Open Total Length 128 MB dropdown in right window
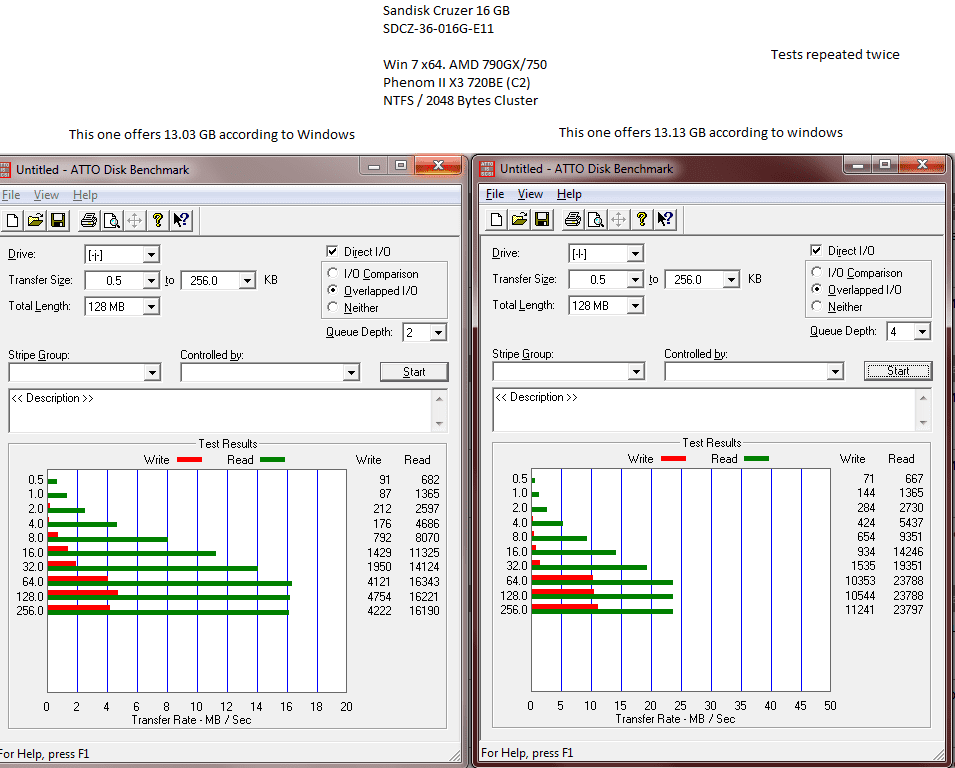The height and width of the screenshot is (768, 955). click(635, 305)
